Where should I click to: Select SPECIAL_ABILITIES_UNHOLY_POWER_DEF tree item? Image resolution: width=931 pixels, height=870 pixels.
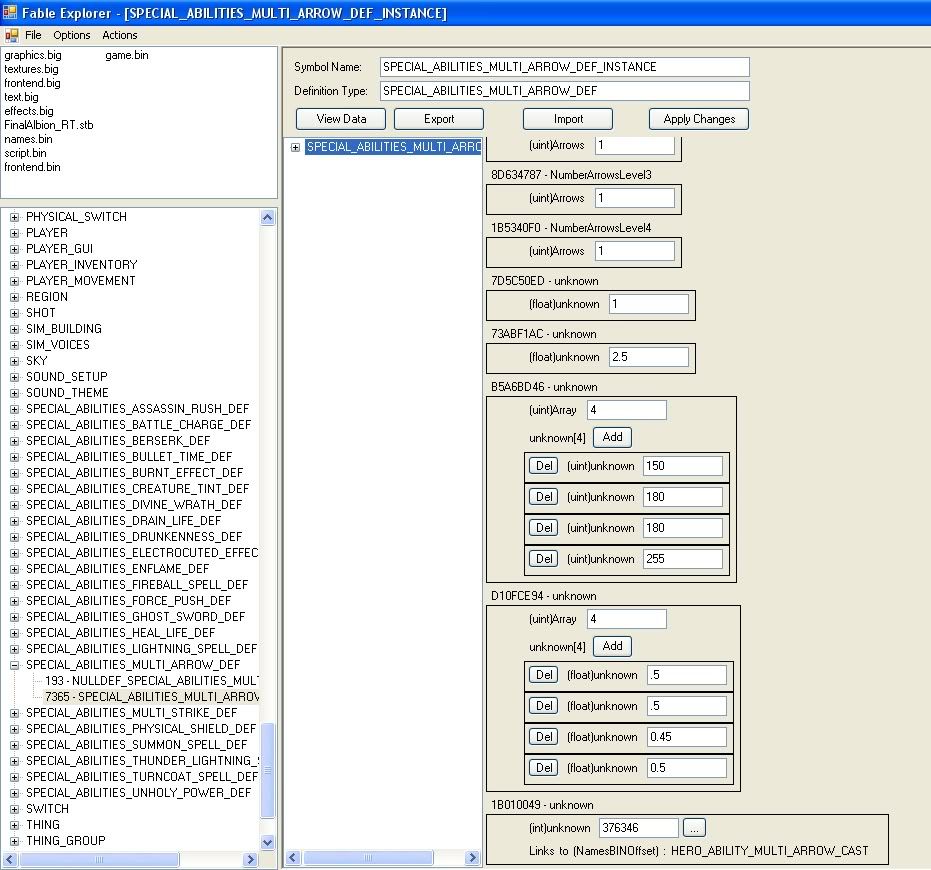point(138,793)
